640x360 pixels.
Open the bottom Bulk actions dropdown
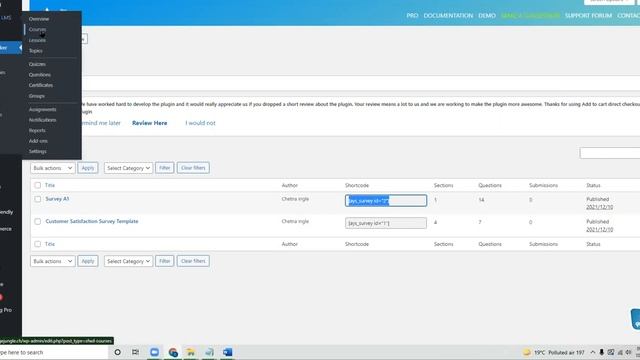click(53, 261)
